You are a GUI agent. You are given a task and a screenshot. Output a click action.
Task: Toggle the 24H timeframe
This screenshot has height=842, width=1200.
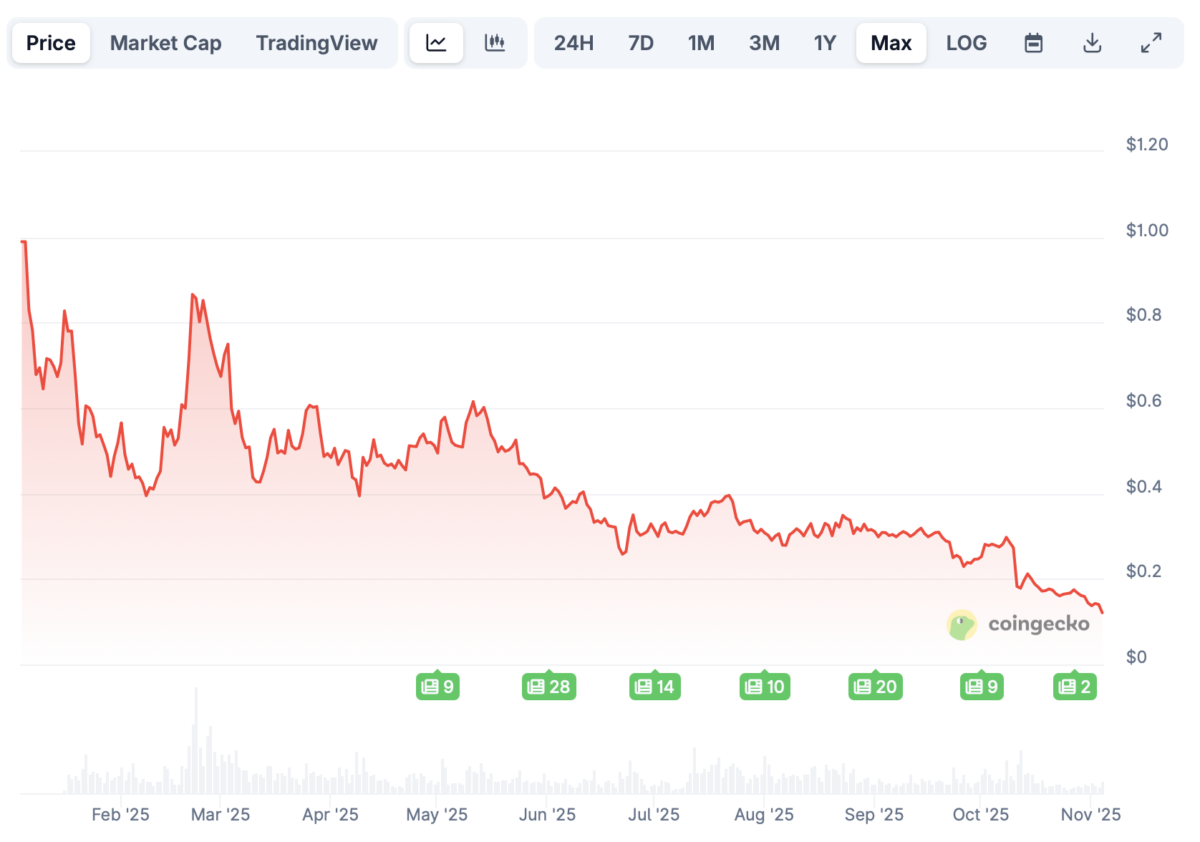573,42
